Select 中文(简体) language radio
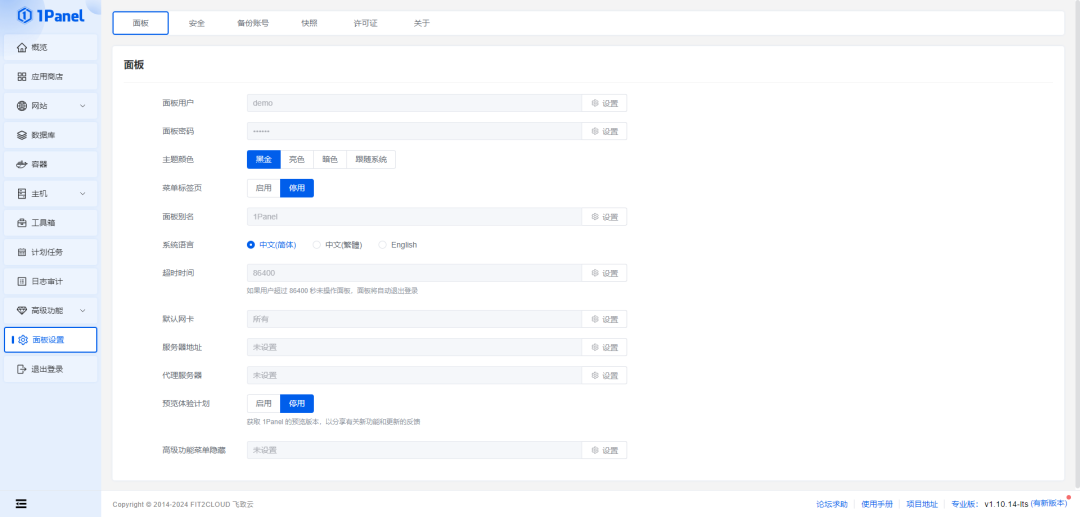The width and height of the screenshot is (1080, 517). click(x=271, y=245)
